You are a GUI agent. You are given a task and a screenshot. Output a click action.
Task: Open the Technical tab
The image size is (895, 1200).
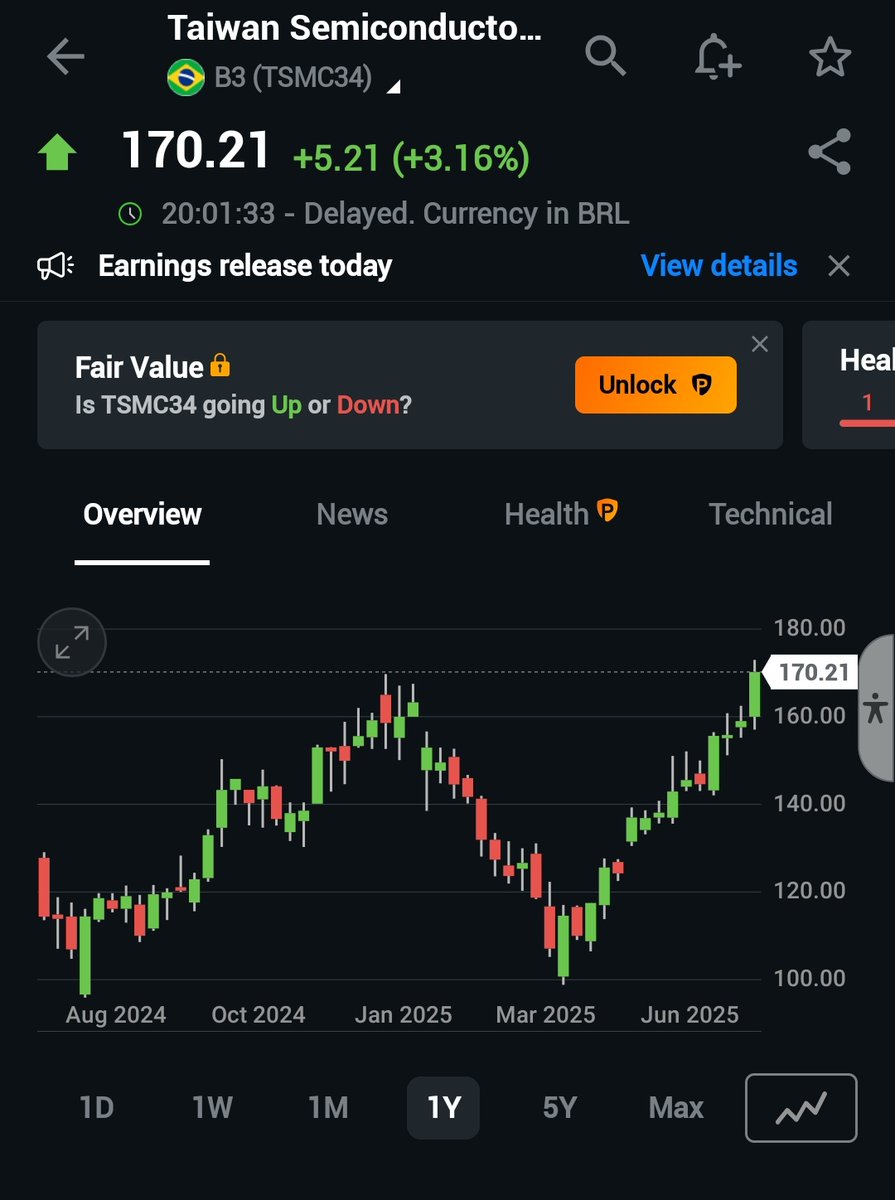point(771,514)
